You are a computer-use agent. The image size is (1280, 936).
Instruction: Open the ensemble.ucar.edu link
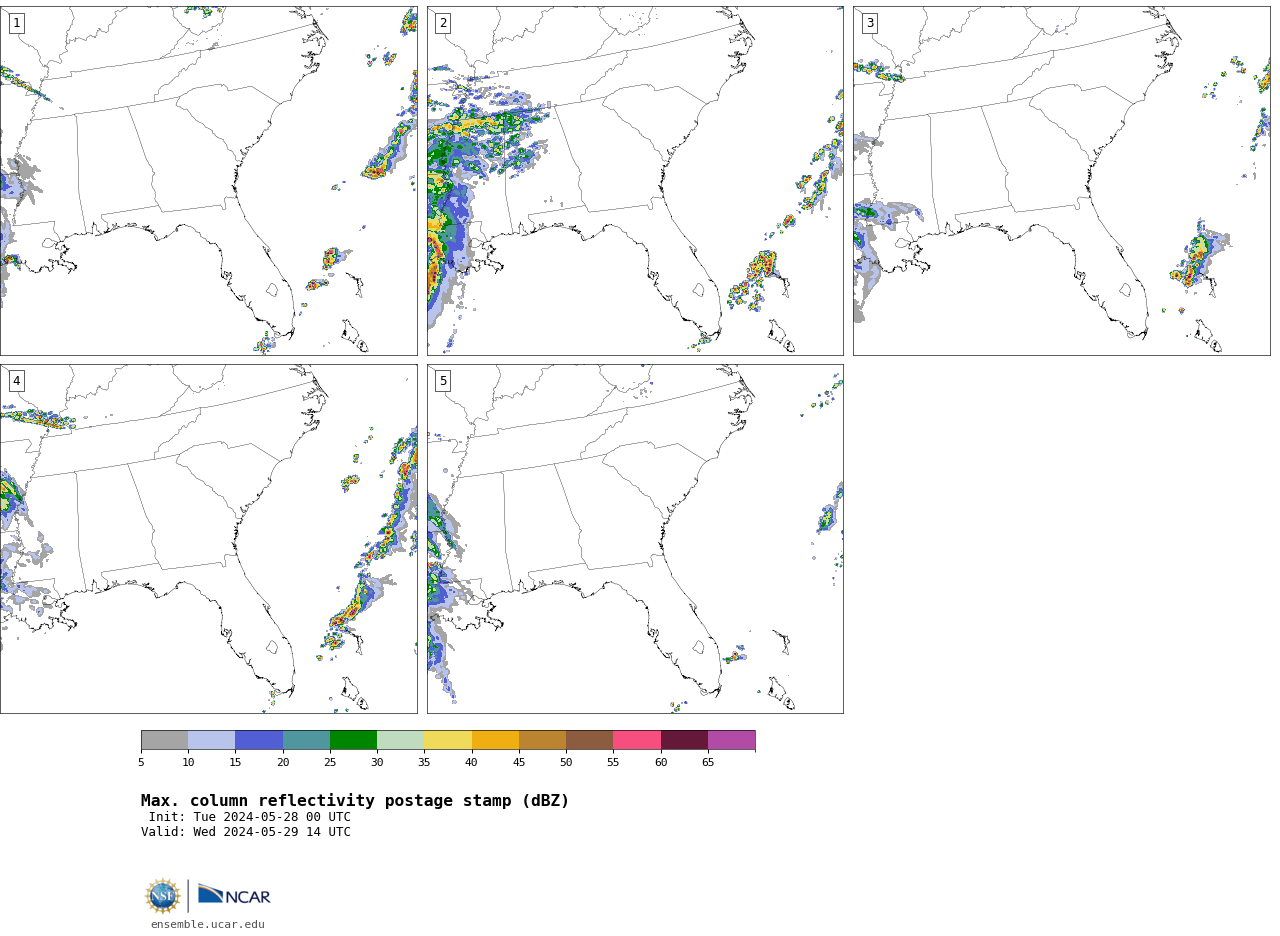[x=208, y=925]
